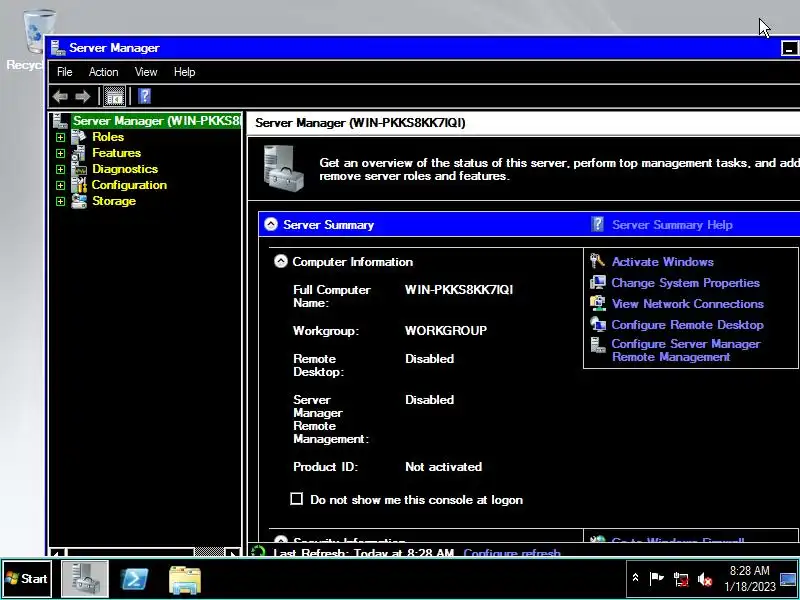This screenshot has width=800, height=600.
Task: Expand the Configuration tree node
Action: click(x=60, y=185)
